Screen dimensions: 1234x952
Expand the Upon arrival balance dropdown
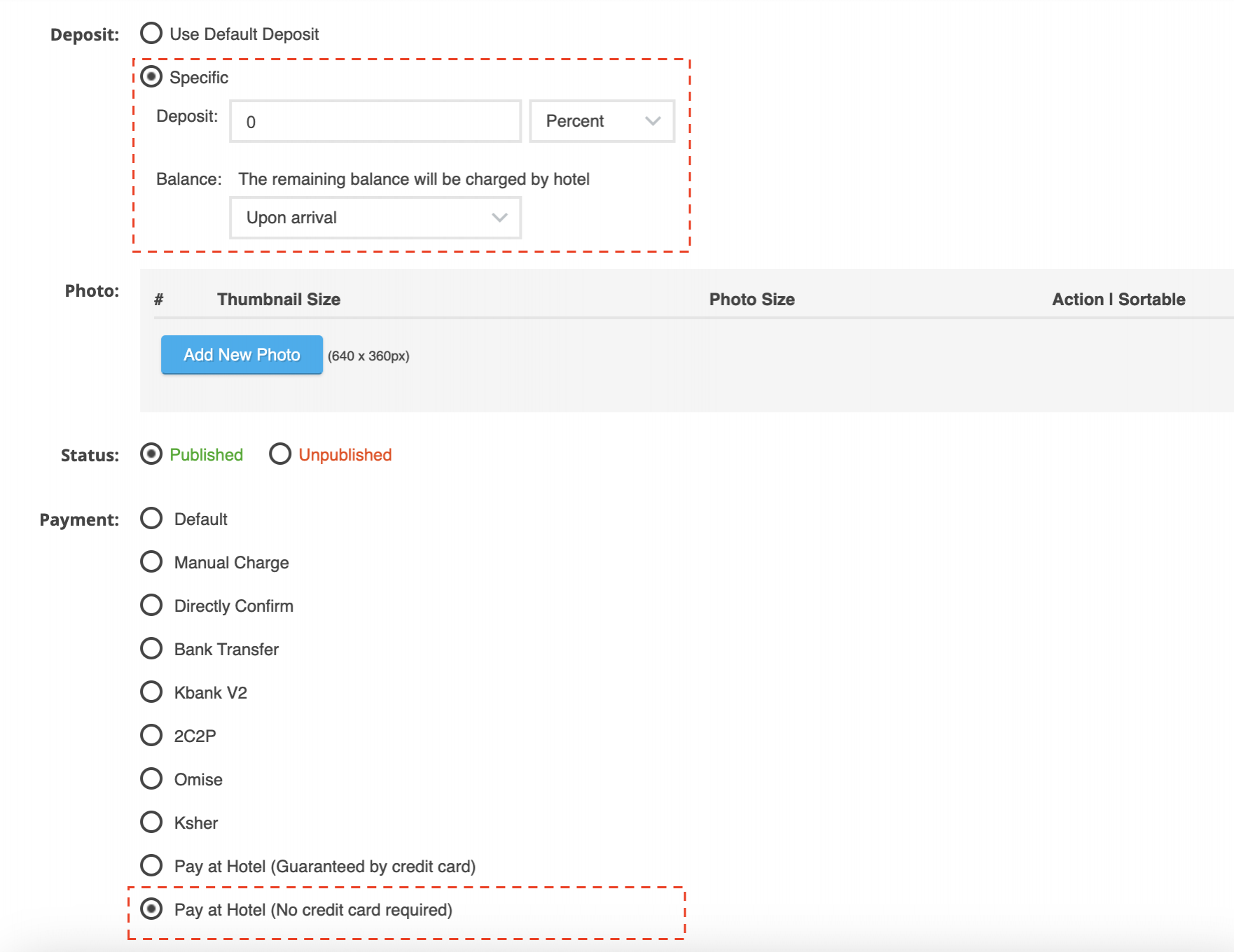point(375,218)
